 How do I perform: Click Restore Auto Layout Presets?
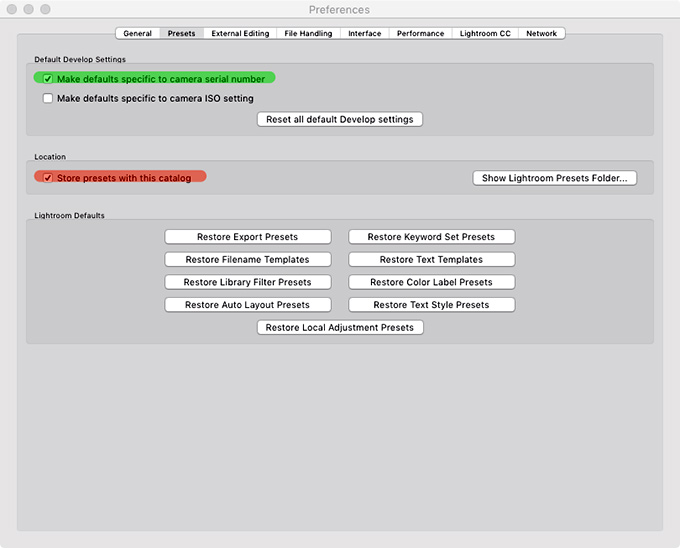(x=248, y=304)
